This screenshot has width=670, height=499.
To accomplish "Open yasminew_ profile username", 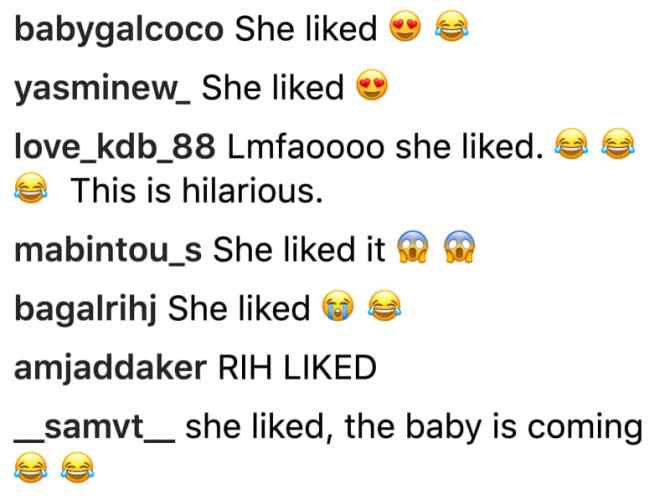I will [103, 88].
